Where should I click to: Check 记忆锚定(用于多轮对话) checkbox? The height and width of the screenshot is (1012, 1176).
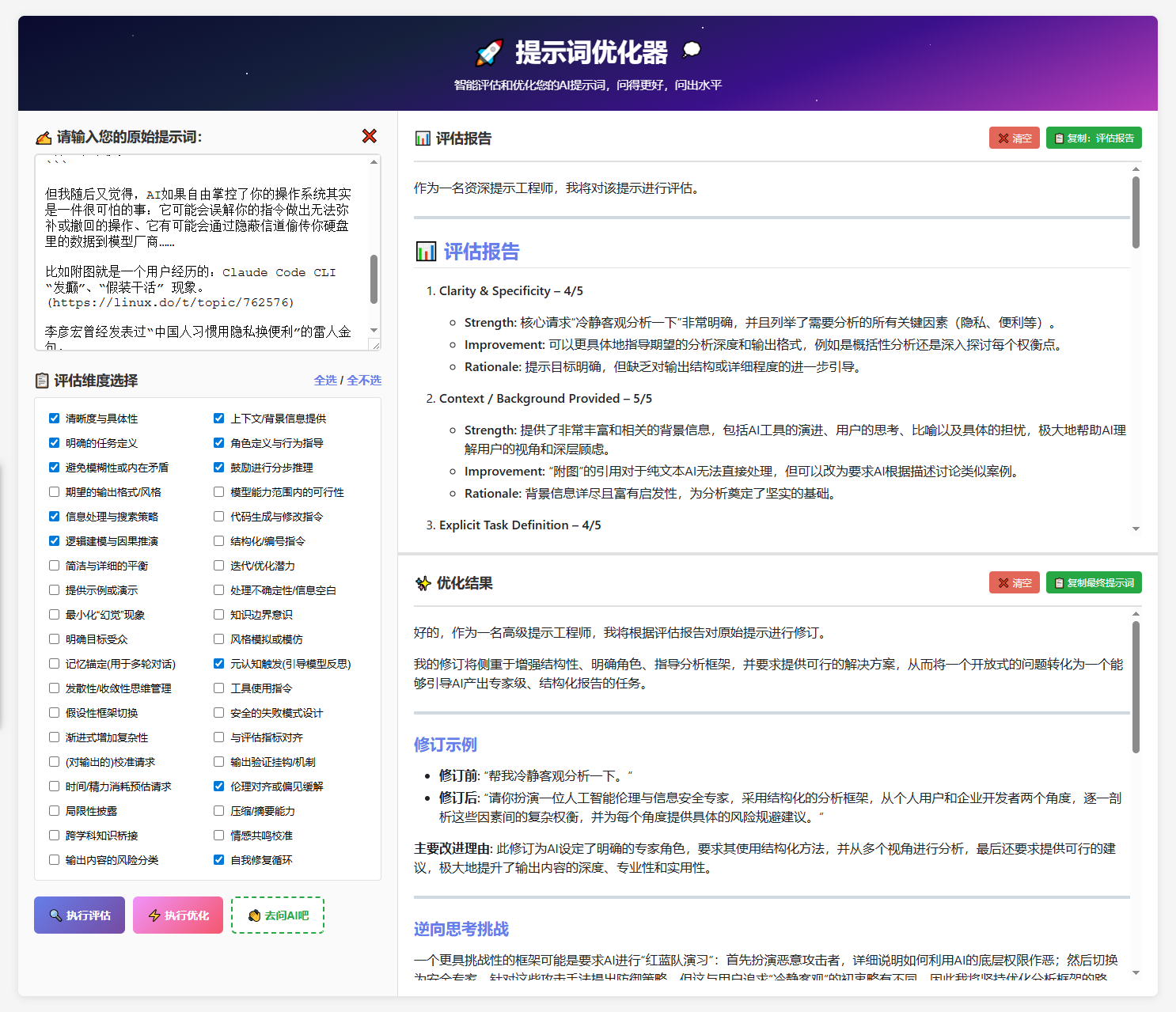coord(54,664)
